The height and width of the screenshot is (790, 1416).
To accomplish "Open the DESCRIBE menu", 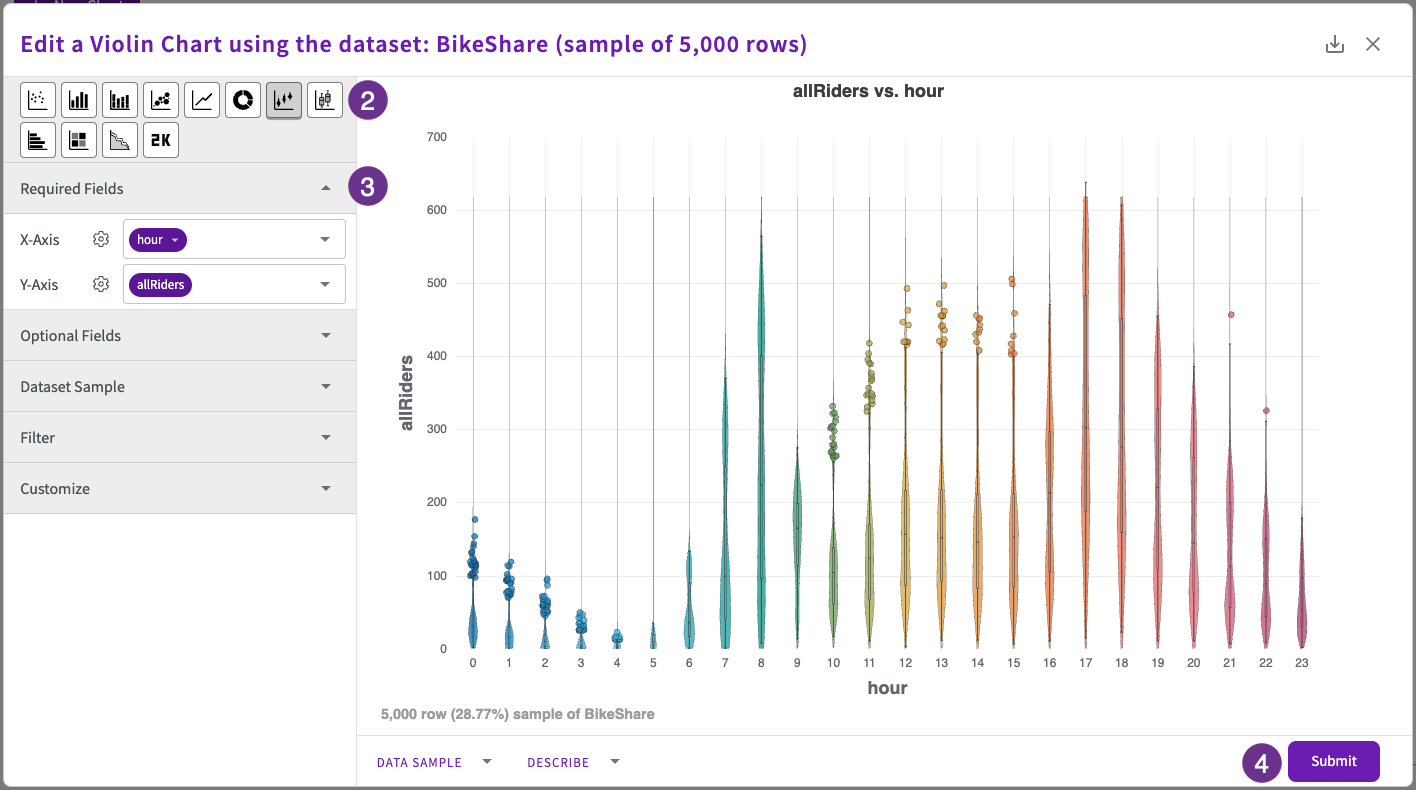I will [x=573, y=762].
